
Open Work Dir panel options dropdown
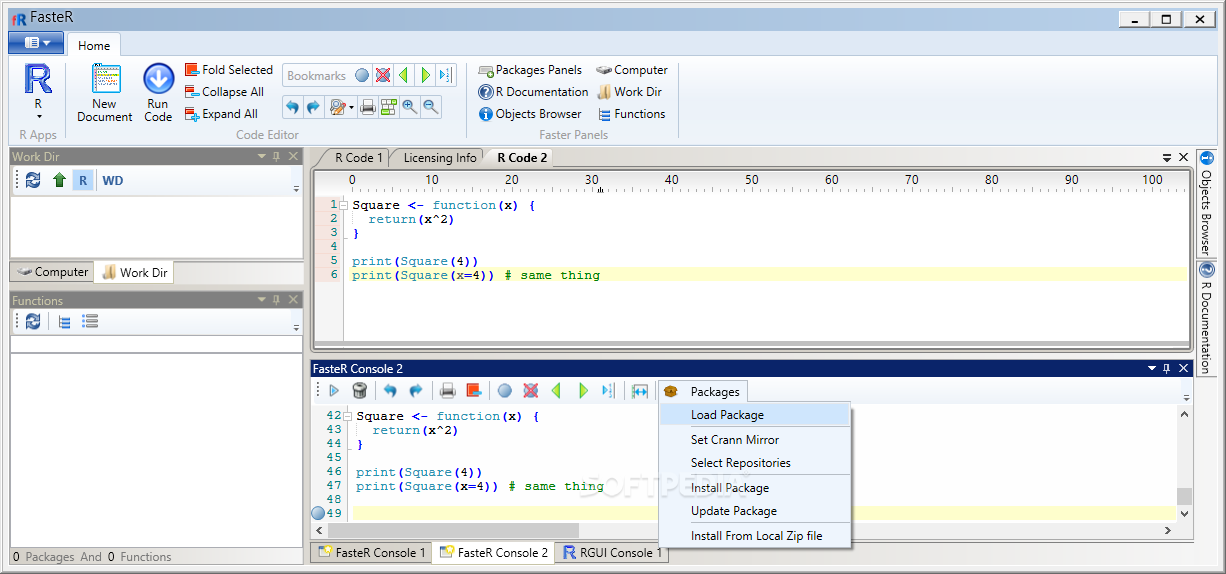[x=262, y=156]
